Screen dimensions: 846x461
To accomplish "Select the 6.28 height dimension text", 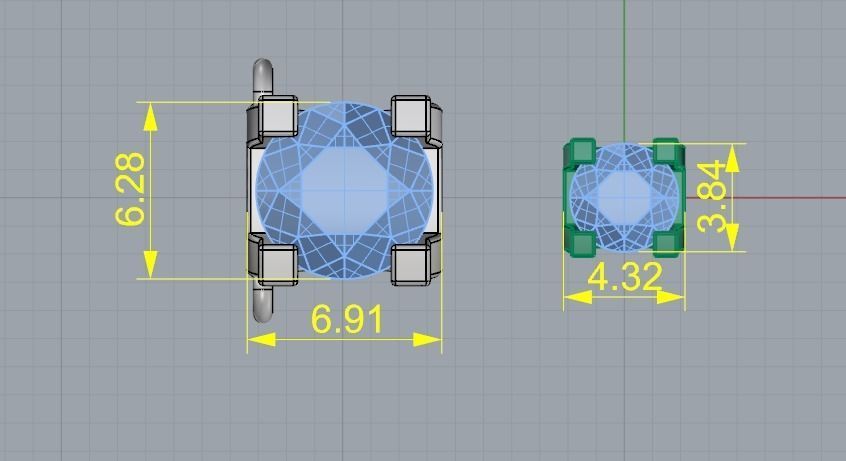I will tap(130, 189).
